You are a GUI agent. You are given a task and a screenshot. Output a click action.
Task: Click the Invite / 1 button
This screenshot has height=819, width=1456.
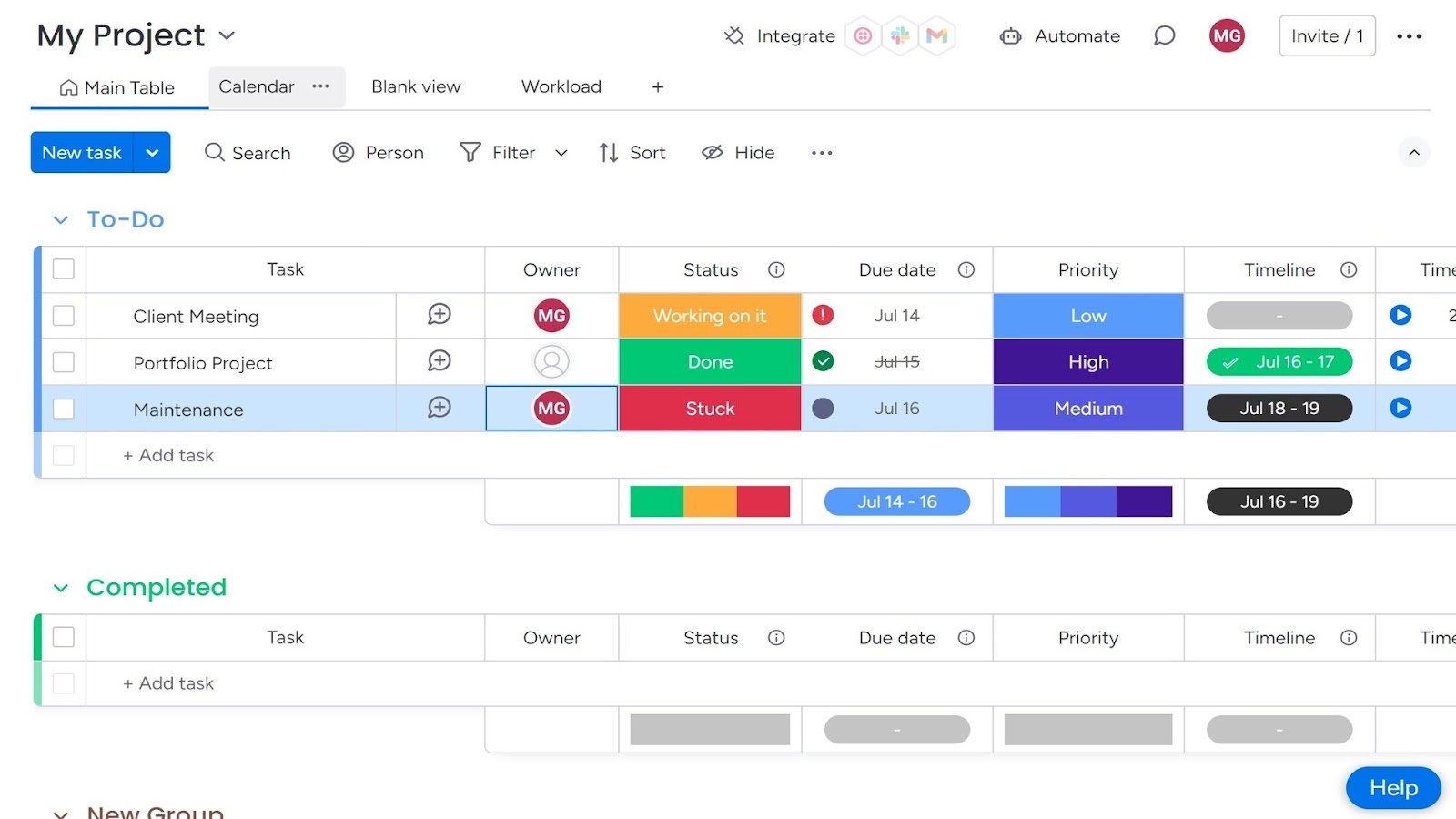click(x=1327, y=36)
